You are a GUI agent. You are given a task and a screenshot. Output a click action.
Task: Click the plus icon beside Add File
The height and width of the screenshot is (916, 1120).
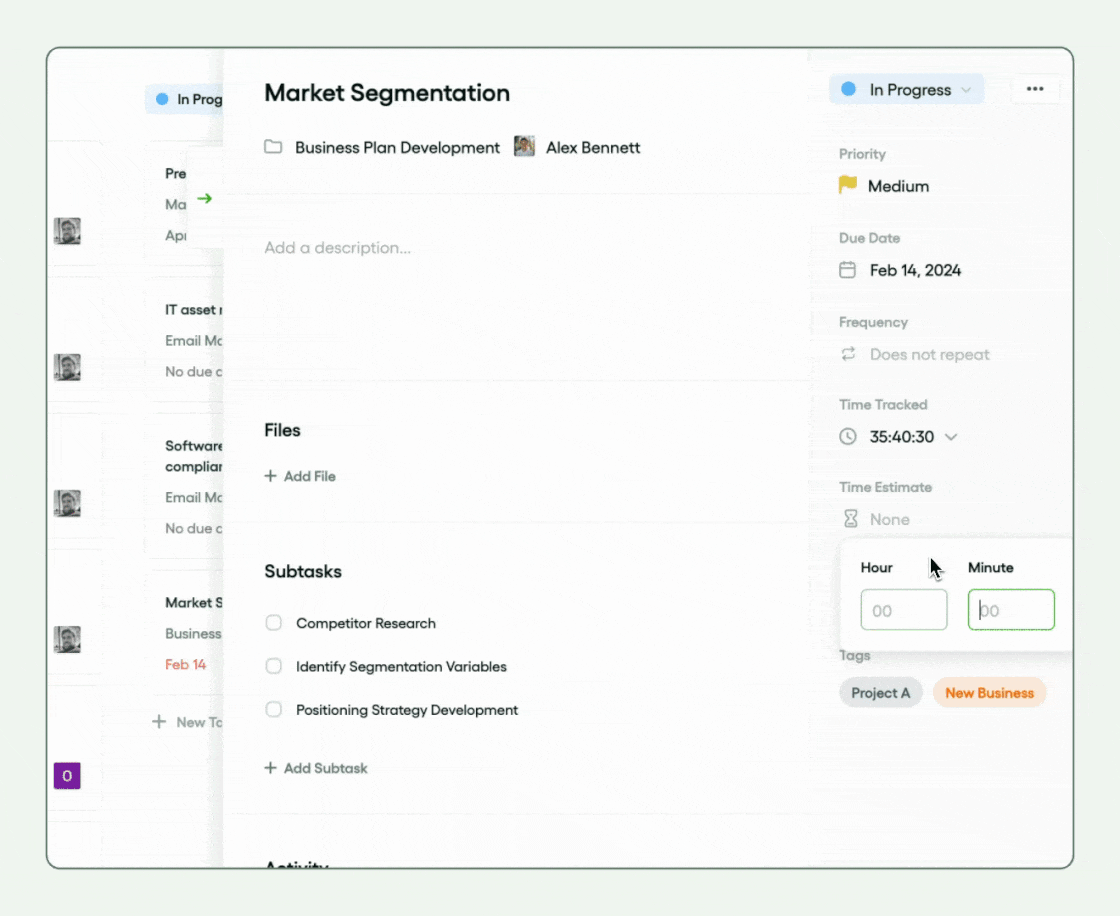270,476
